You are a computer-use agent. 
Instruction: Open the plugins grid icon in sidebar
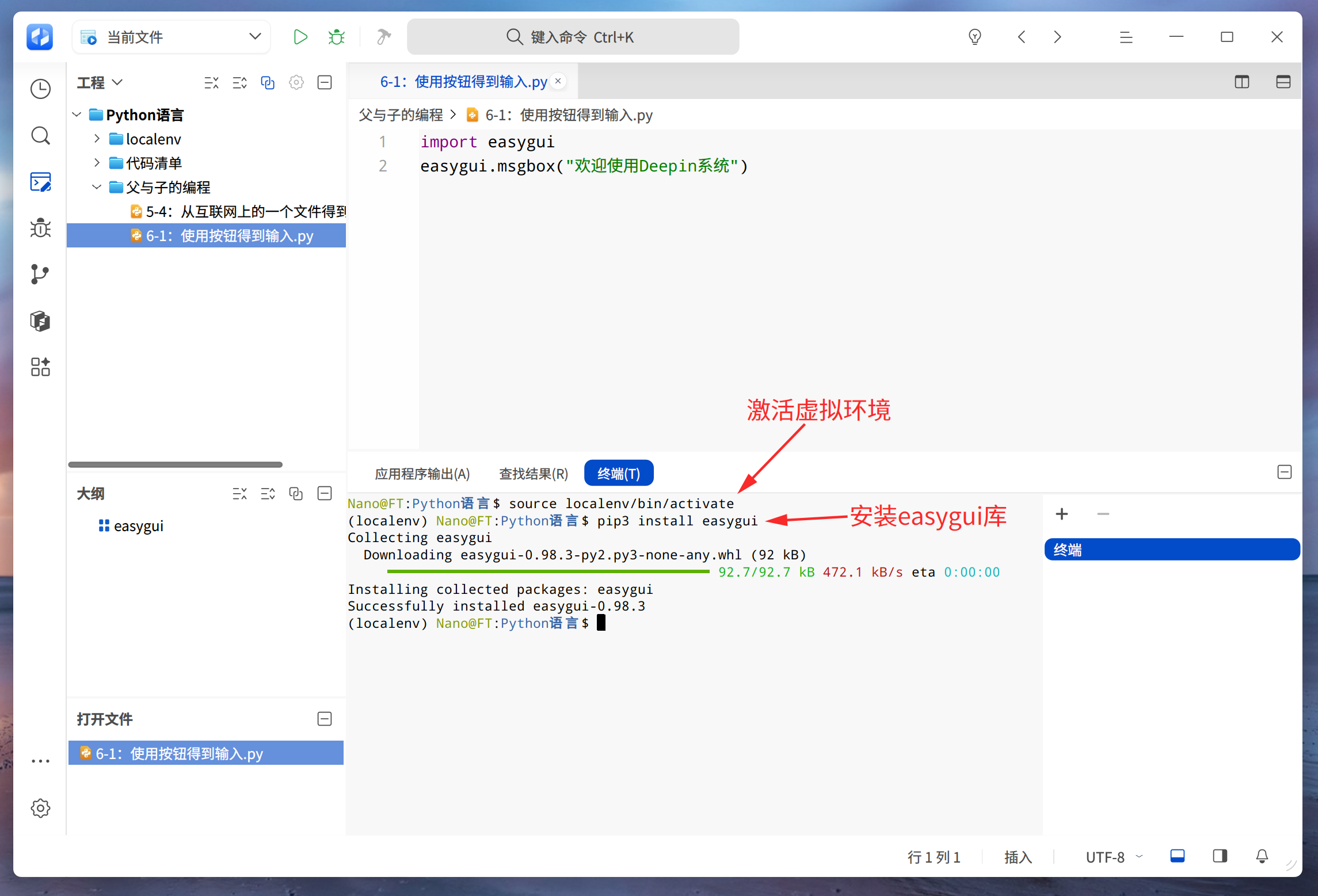click(40, 367)
